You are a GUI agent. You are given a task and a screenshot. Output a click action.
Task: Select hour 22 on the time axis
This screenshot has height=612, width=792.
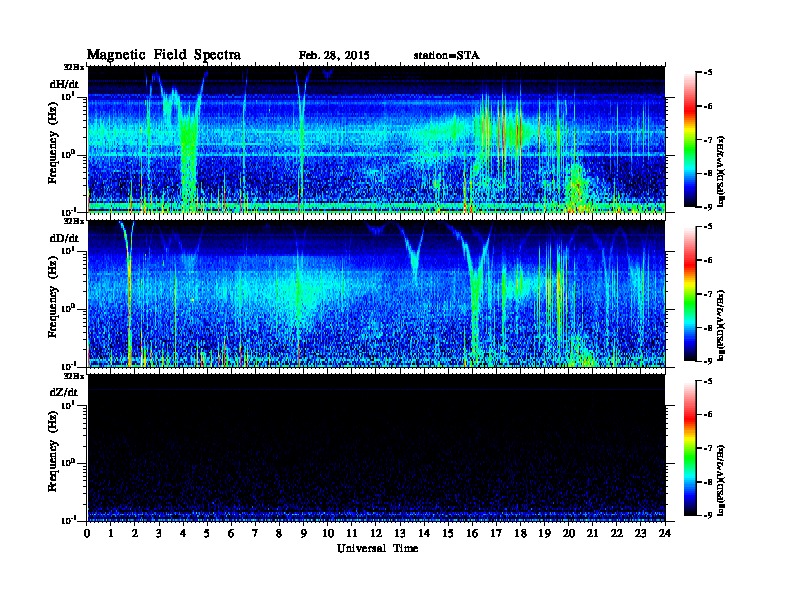[x=617, y=534]
